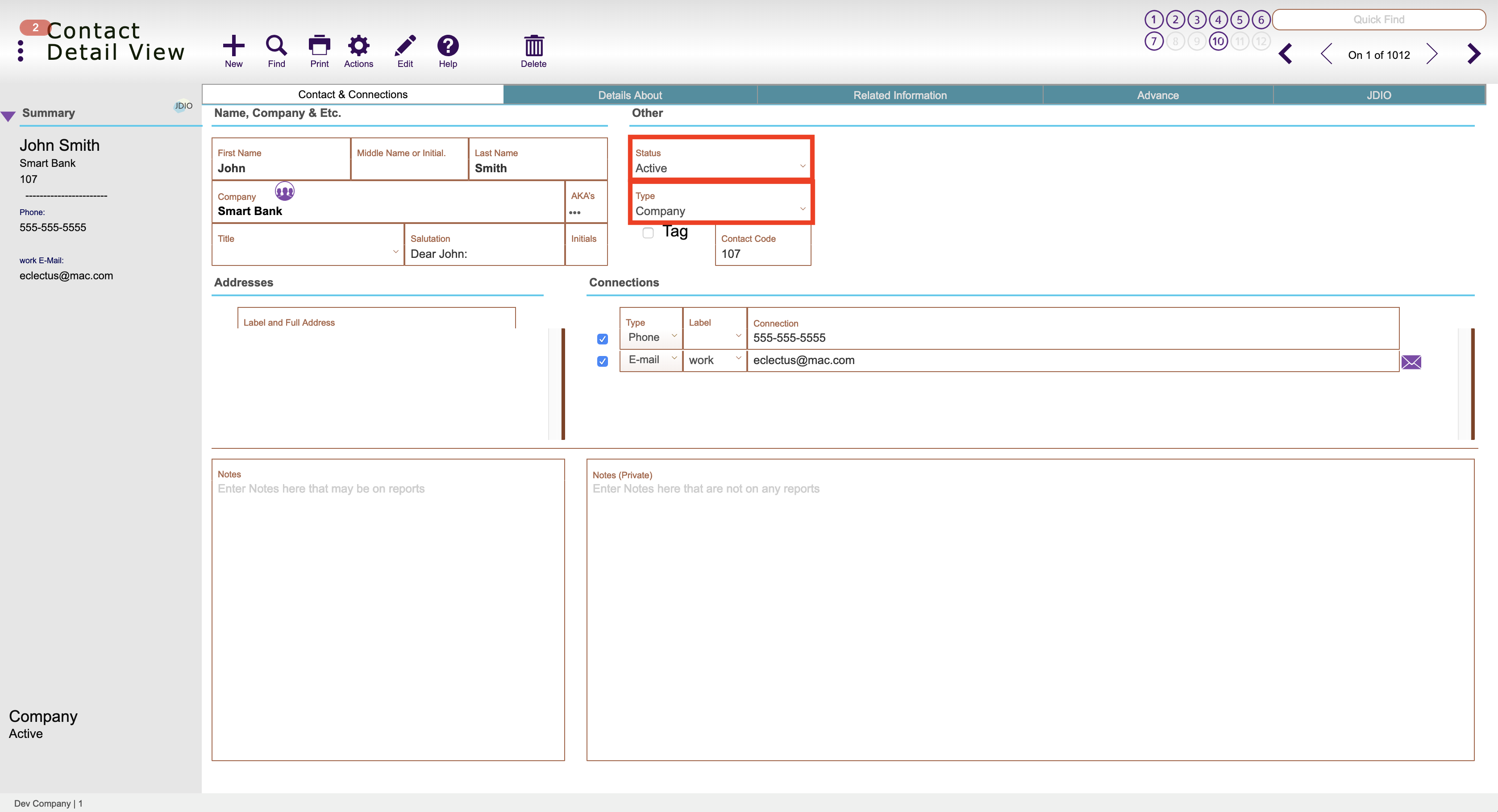Go to next record arrow
Screen dimensions: 1498x812
click(x=1432, y=54)
